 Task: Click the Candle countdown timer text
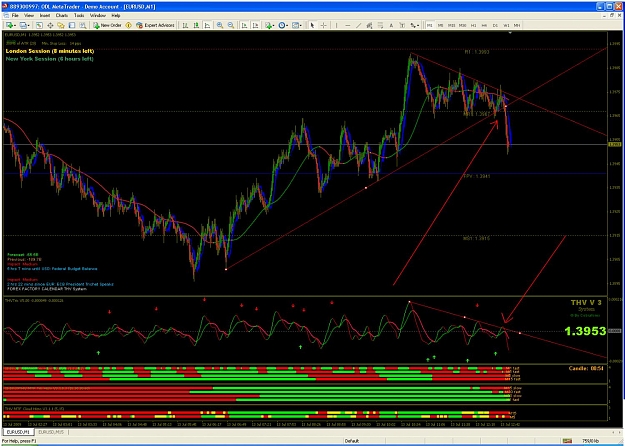(x=586, y=368)
